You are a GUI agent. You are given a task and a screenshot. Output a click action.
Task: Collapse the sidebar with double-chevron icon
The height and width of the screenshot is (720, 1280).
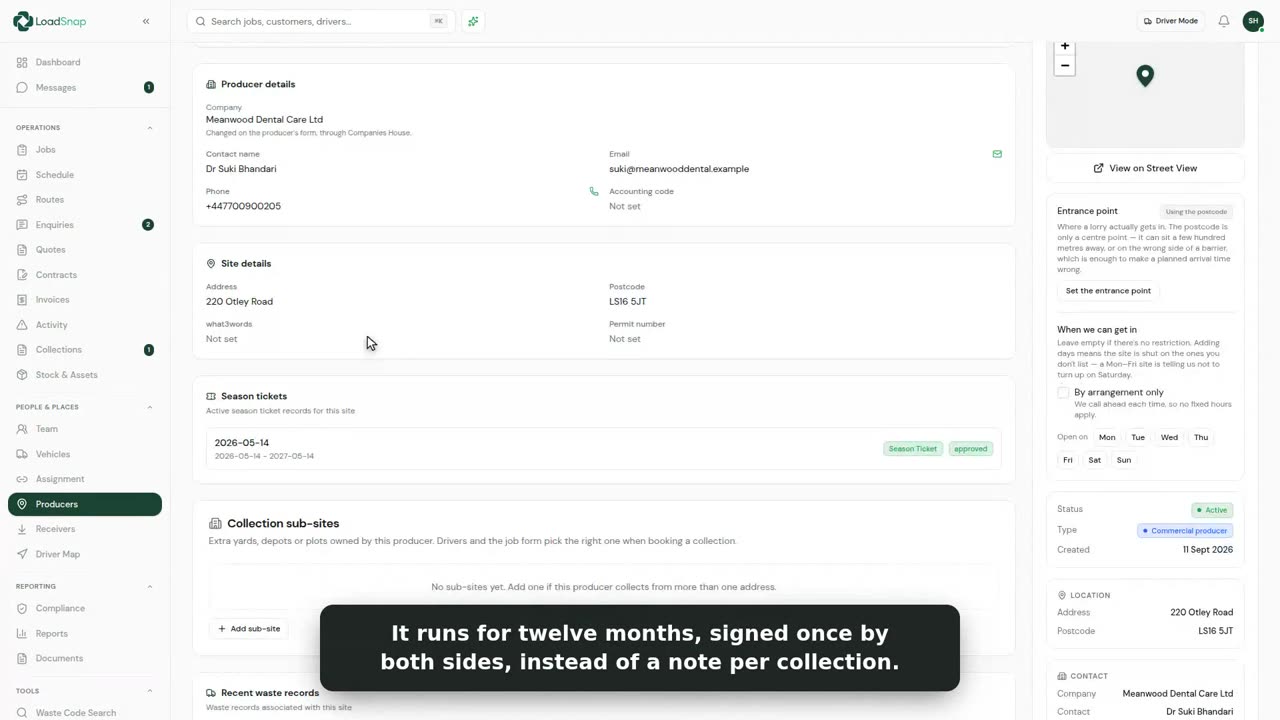146,21
